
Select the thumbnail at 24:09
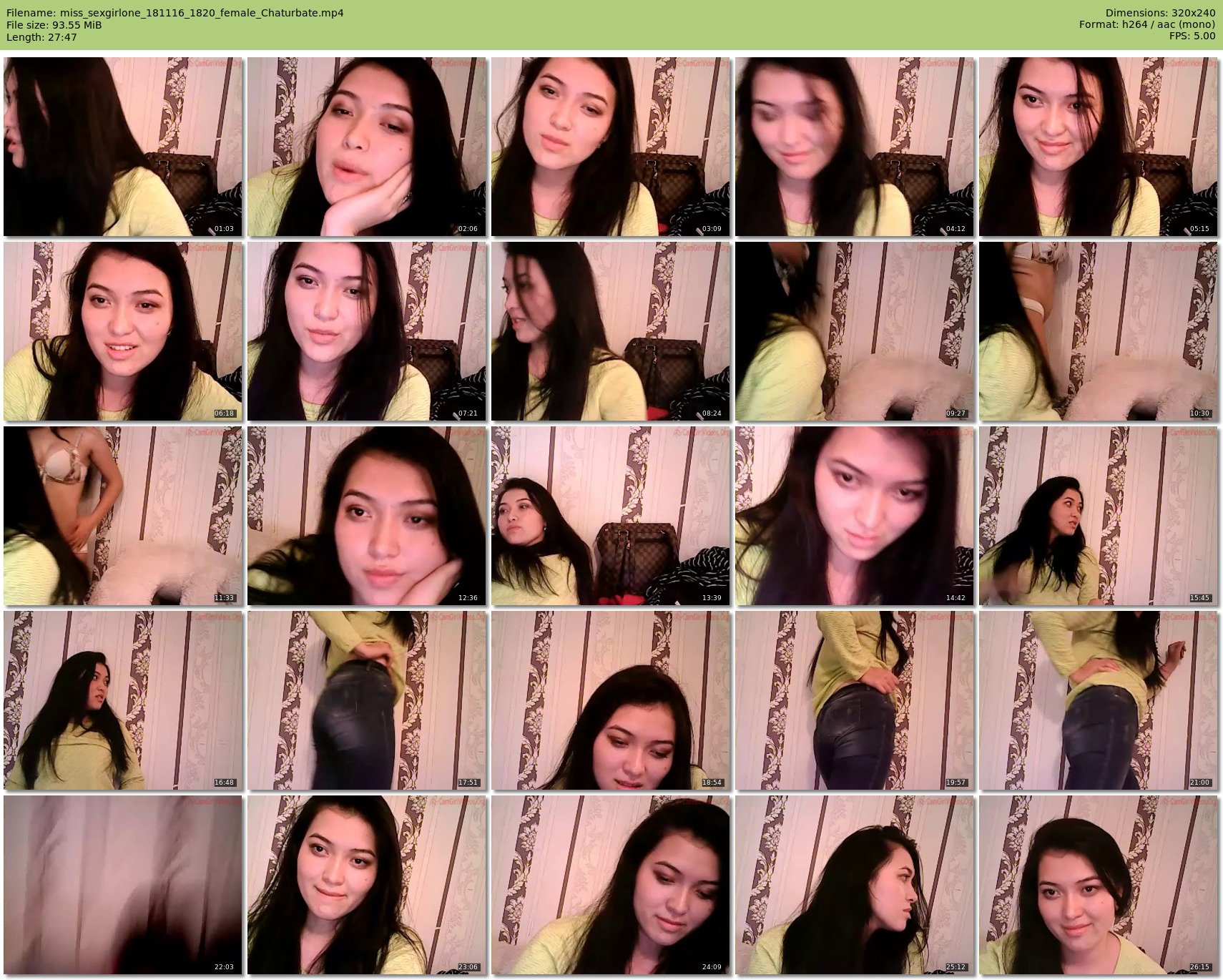click(611, 885)
